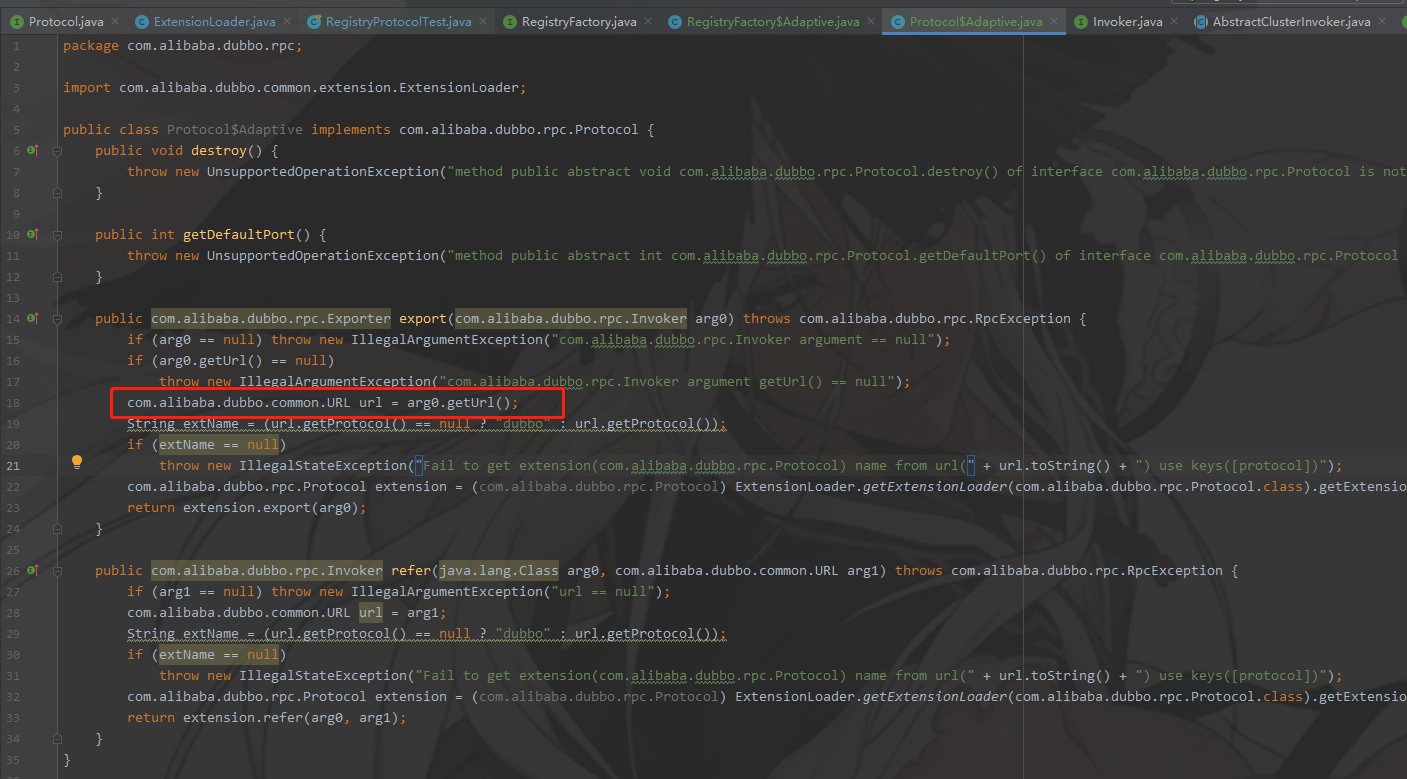Click the 'url = arg1;' assignment on line 28
Image resolution: width=1407 pixels, height=779 pixels.
[403, 612]
